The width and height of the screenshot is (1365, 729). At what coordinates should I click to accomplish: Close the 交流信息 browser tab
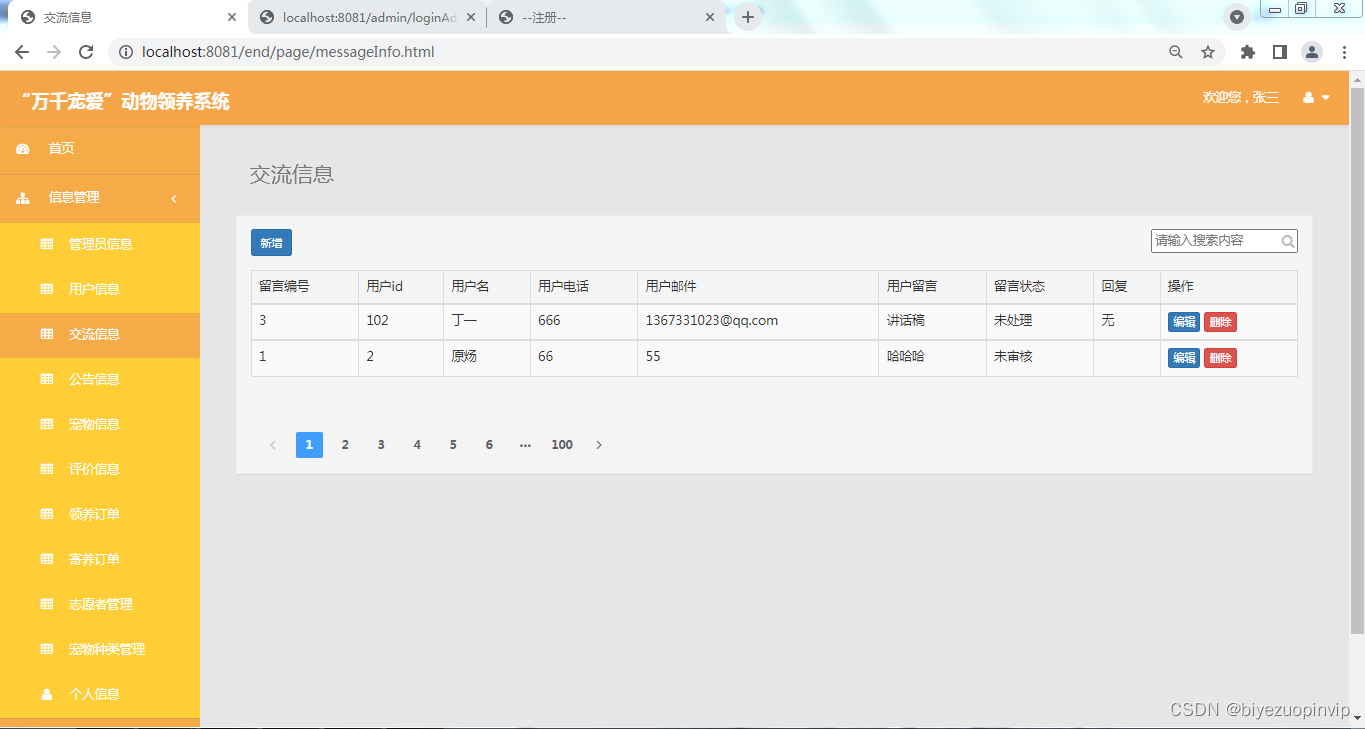coord(232,17)
